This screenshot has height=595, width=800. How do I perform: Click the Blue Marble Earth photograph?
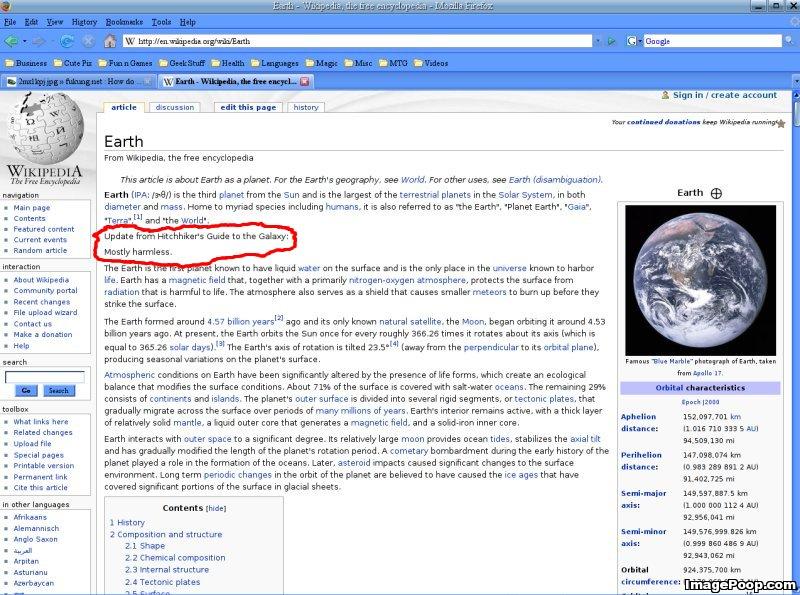701,280
